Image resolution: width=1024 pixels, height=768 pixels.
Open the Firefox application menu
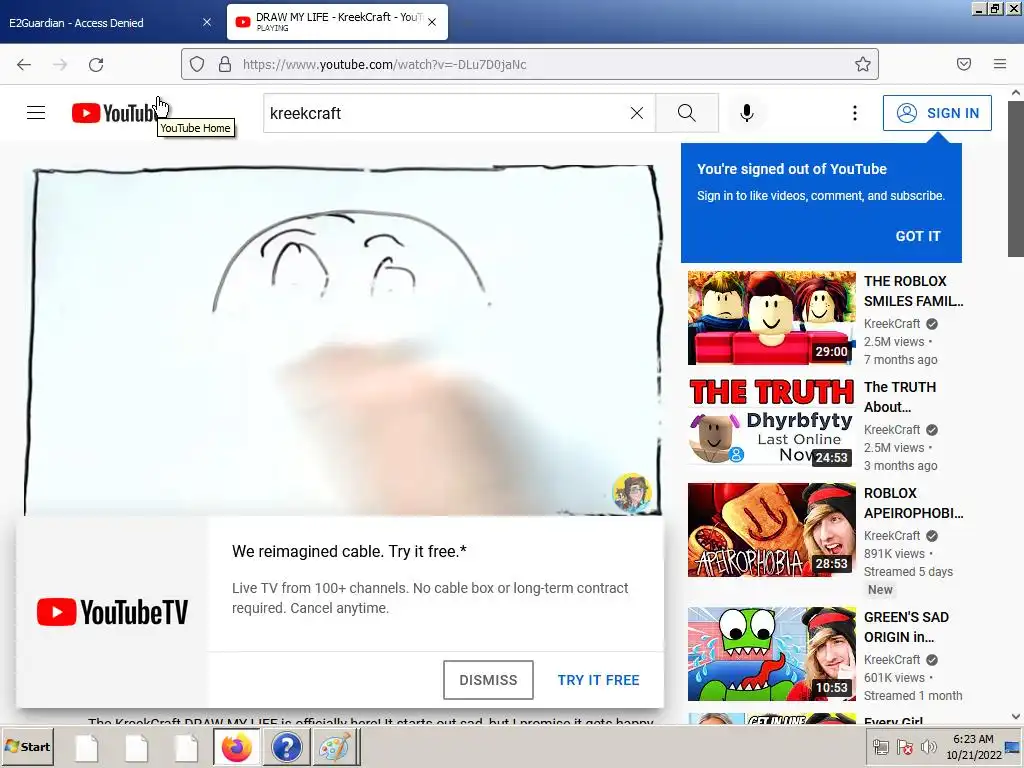click(x=1000, y=64)
